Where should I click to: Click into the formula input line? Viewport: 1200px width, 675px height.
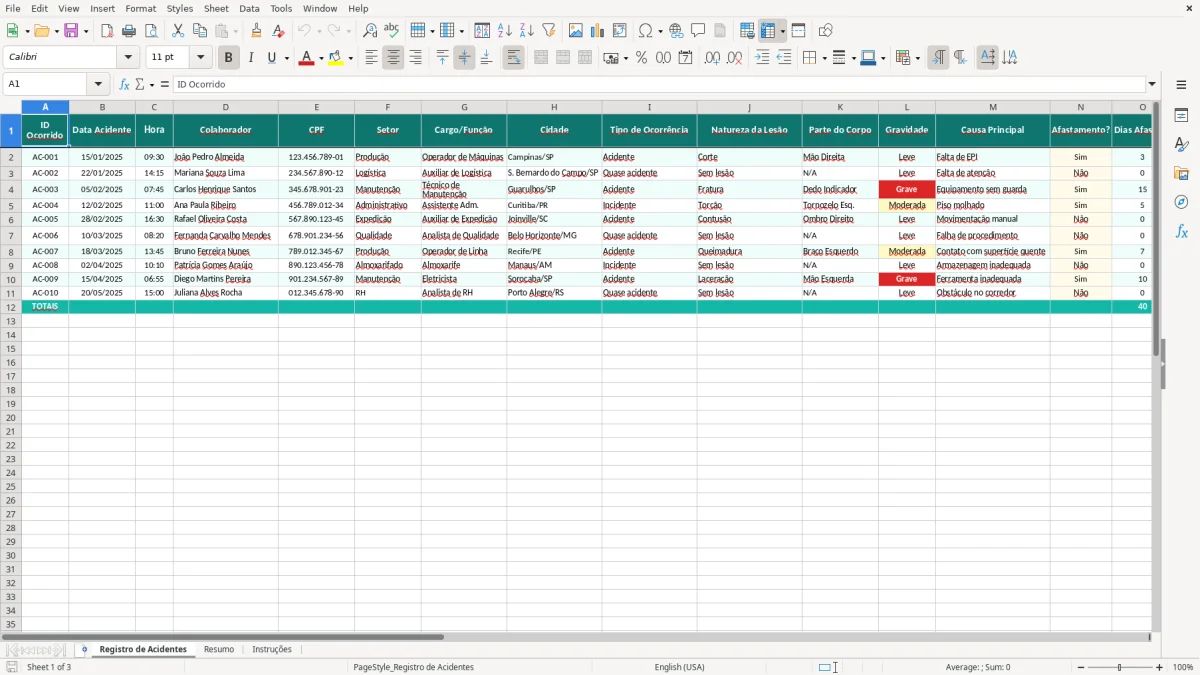658,84
